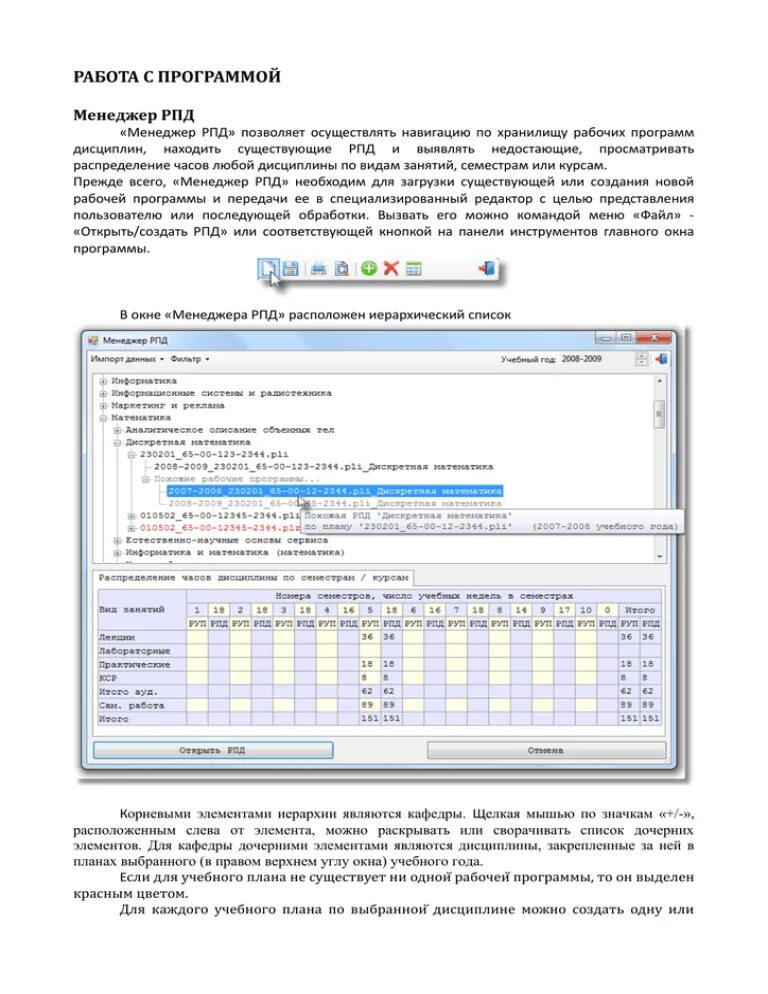Expand the Информатика tree node
The image size is (768, 994).
tap(103, 382)
